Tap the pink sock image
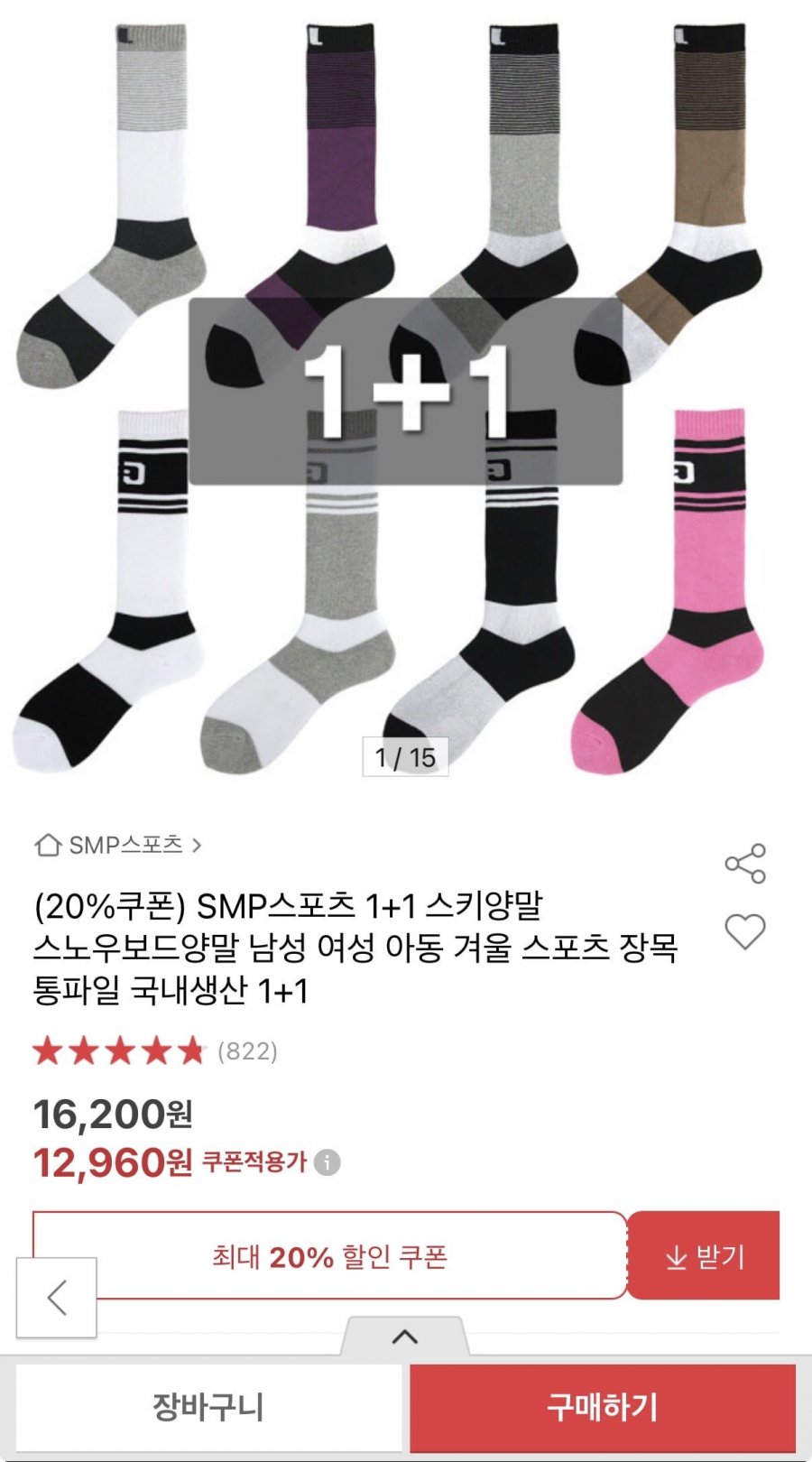The height and width of the screenshot is (1462, 812). [x=686, y=596]
